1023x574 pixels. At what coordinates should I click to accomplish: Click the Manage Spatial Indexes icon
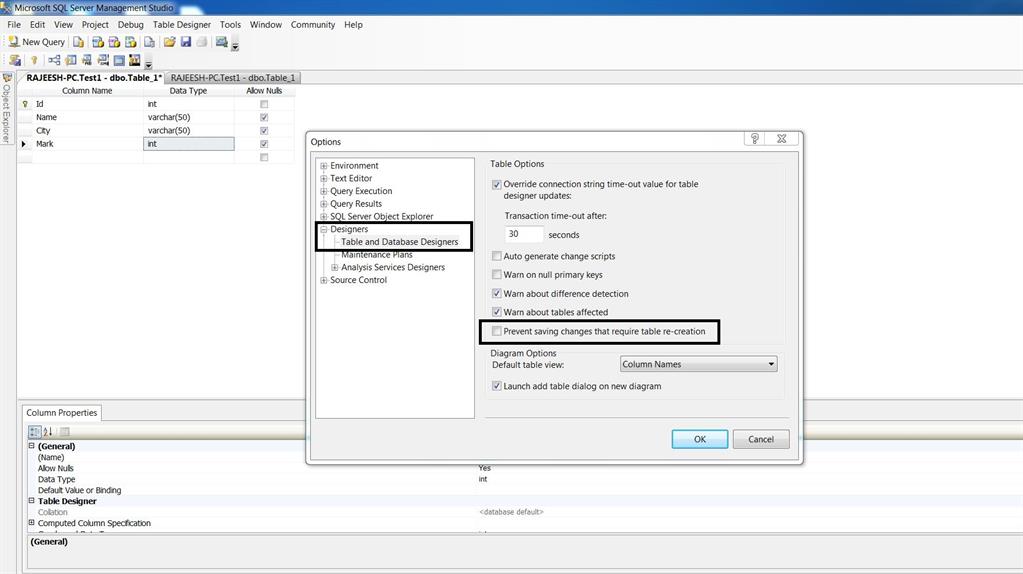(x=134, y=60)
